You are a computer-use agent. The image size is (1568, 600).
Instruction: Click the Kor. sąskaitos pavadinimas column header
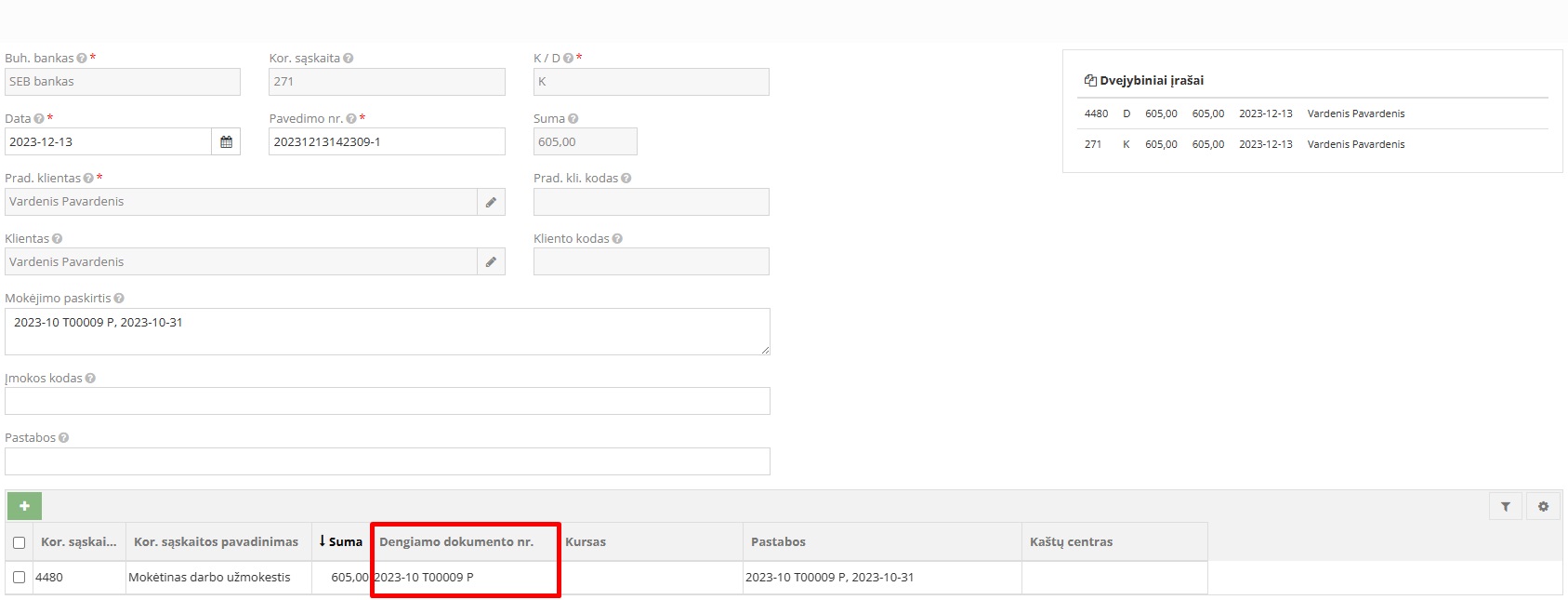tap(216, 541)
